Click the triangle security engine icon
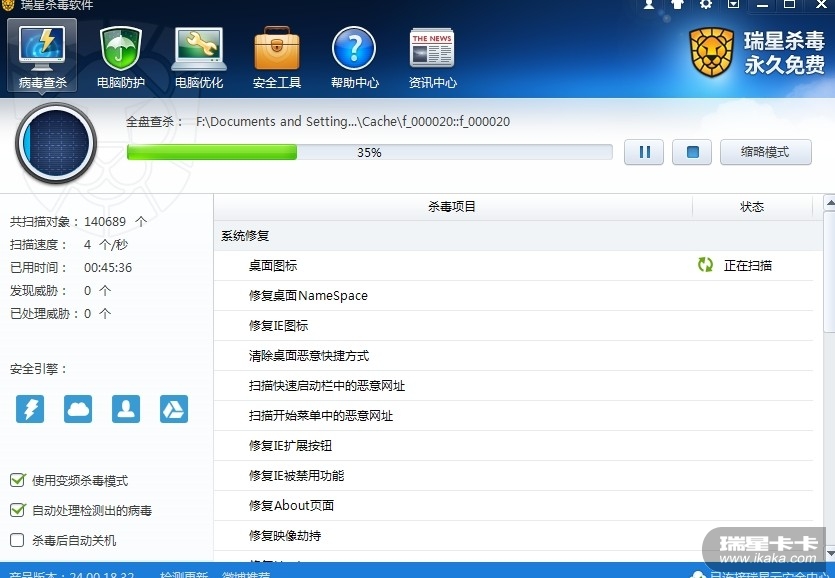Viewport: 835px width, 578px height. (x=174, y=409)
